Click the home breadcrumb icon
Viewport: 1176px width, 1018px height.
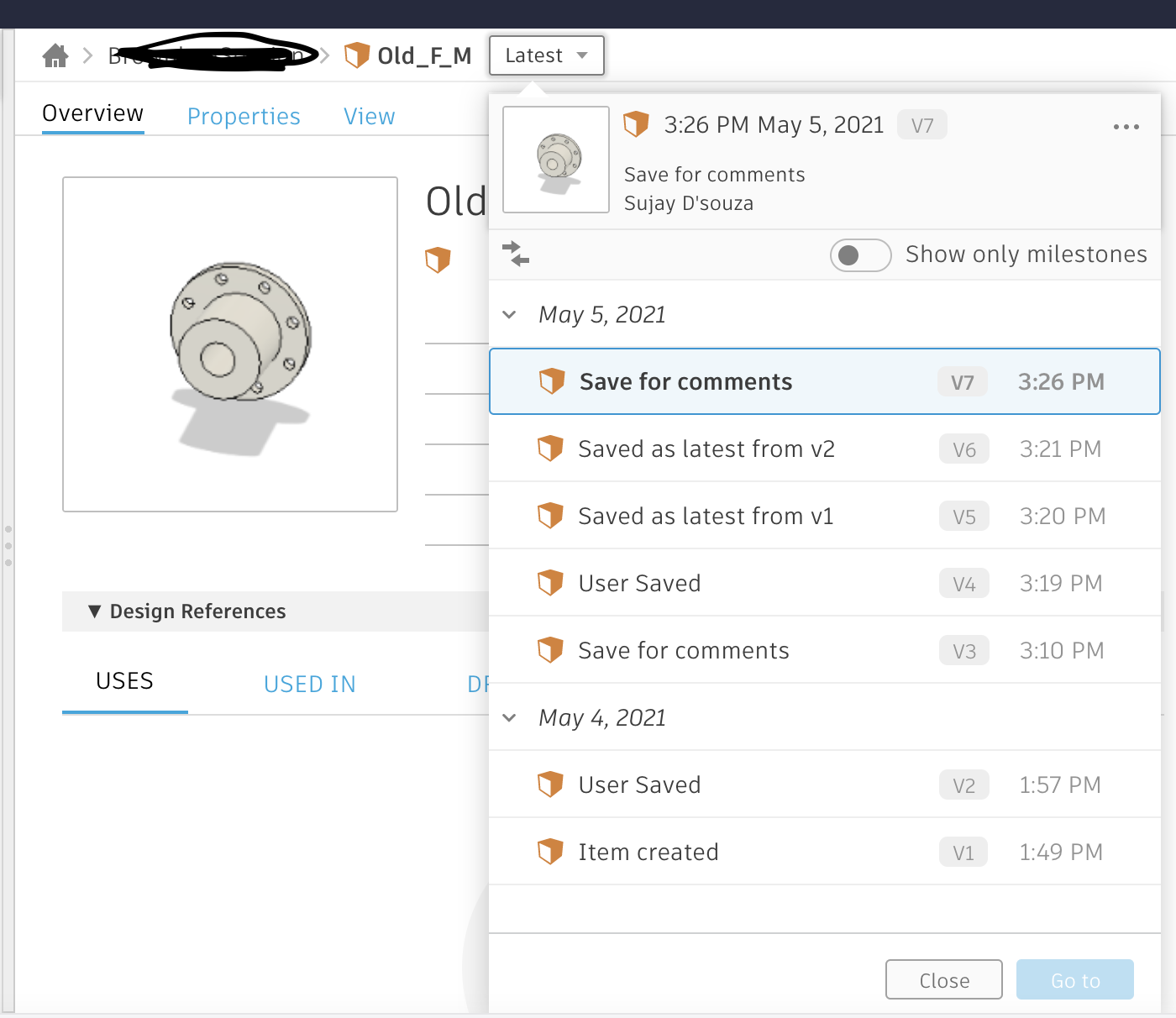55,55
